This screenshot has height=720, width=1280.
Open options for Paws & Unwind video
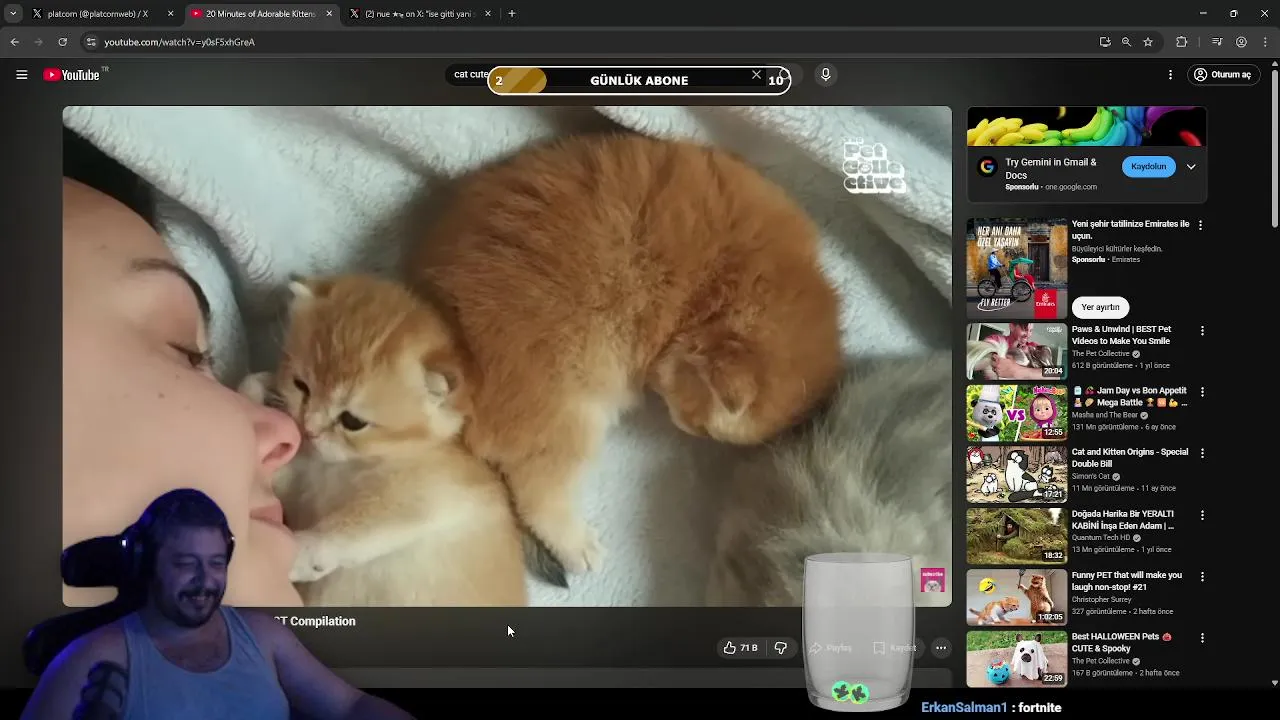[1202, 331]
